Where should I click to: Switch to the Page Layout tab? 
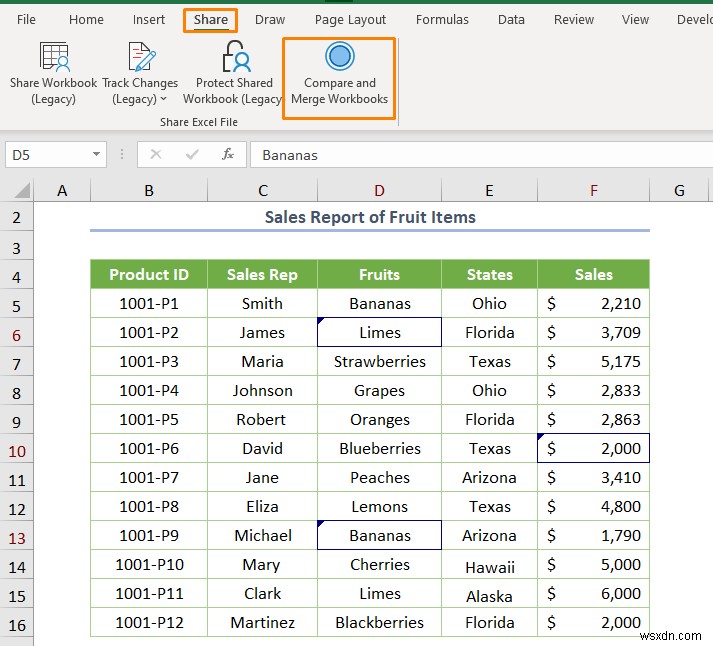coord(350,19)
